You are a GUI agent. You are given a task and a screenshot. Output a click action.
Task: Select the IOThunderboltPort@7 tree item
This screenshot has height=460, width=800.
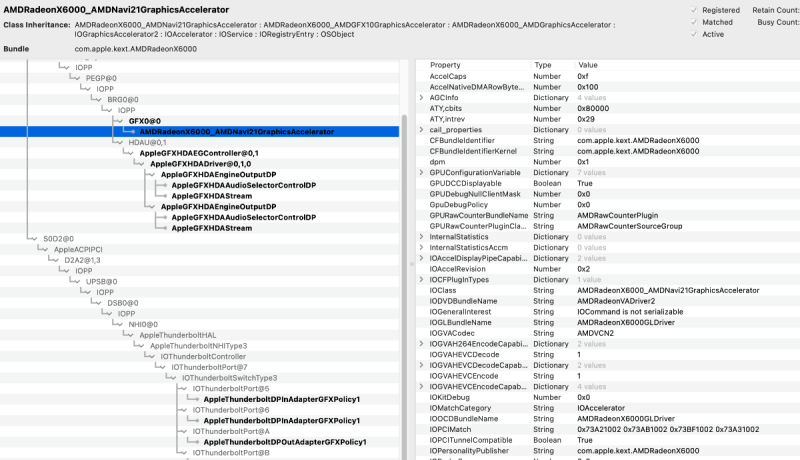point(209,367)
